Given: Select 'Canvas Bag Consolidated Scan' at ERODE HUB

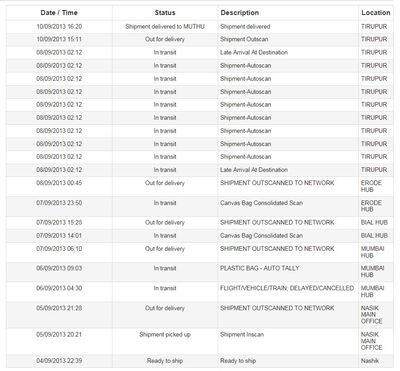Looking at the screenshot, I should click(x=261, y=203).
